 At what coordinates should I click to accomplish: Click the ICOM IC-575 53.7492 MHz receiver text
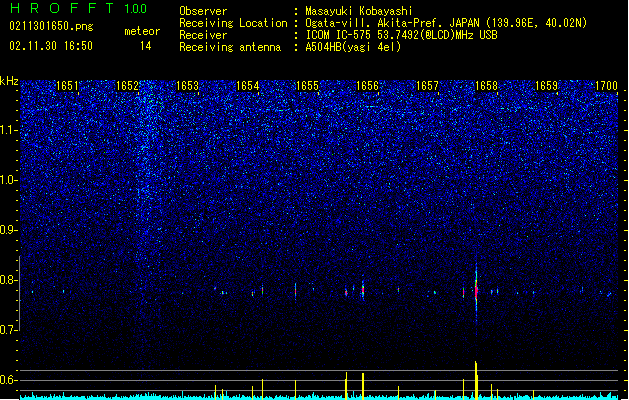pos(402,35)
